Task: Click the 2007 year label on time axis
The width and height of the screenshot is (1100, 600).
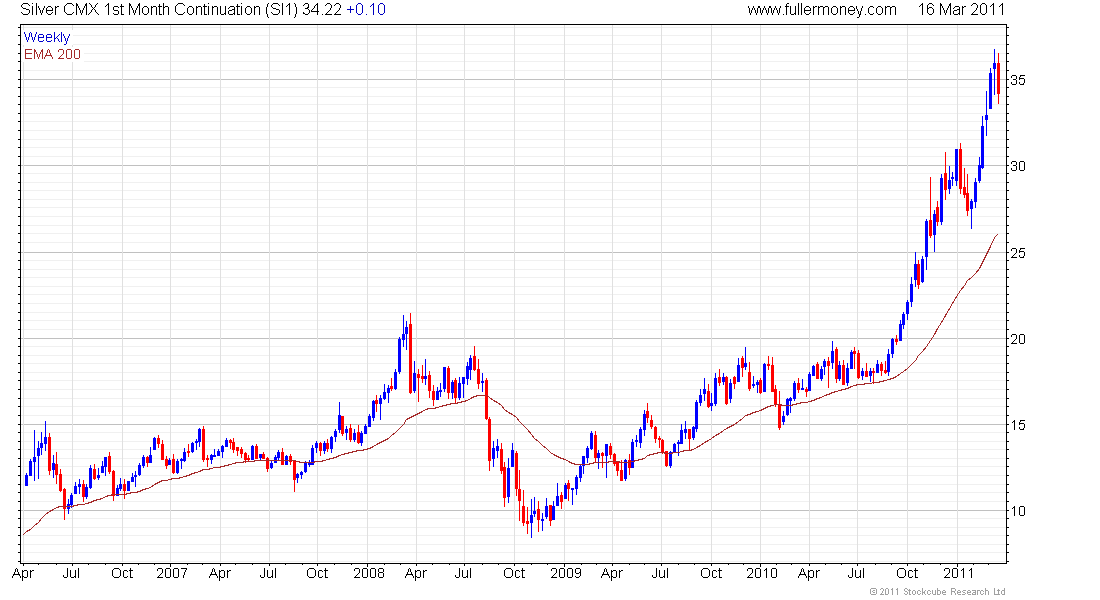Action: click(x=172, y=573)
